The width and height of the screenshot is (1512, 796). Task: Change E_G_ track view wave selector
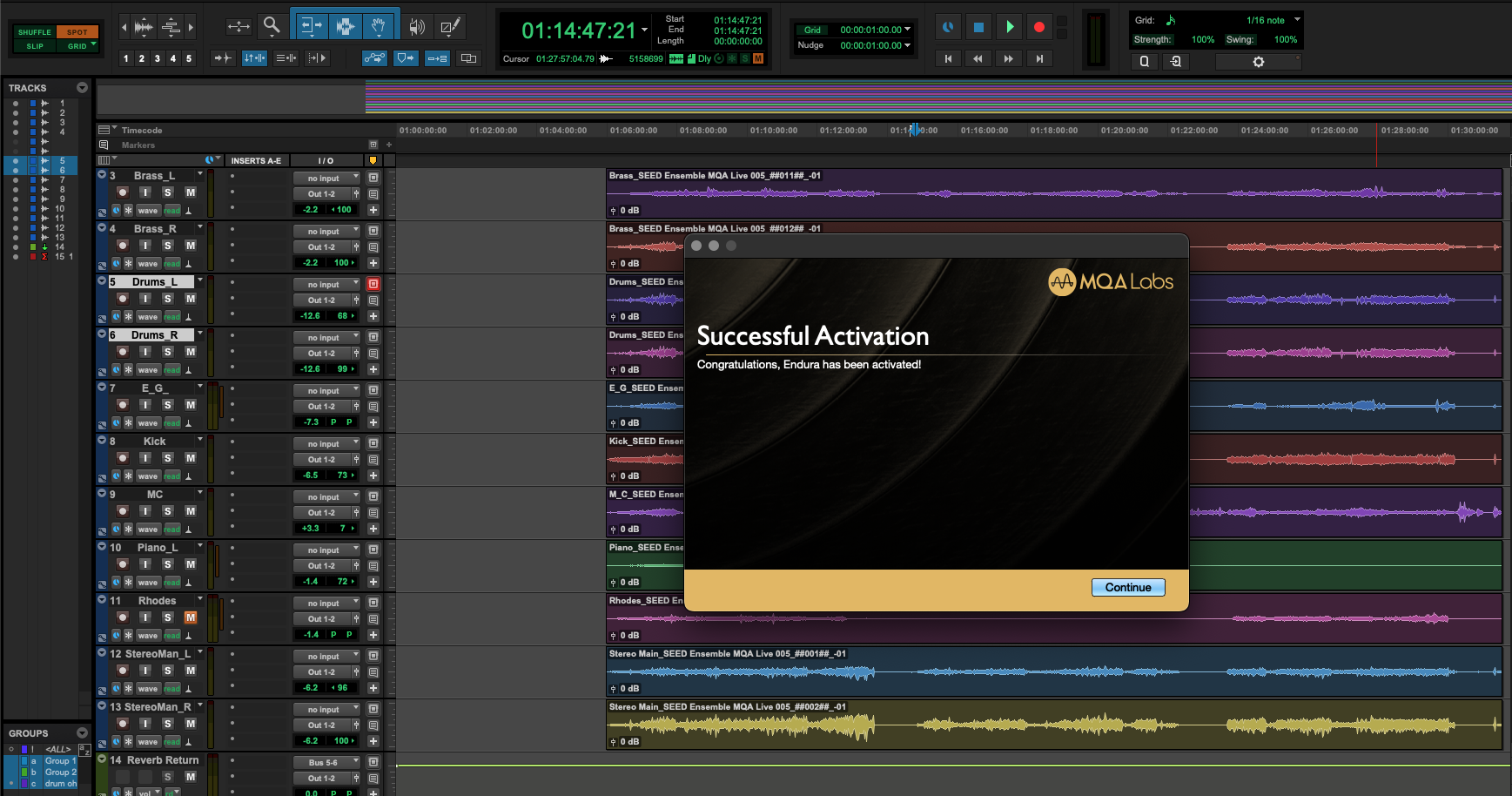pyautogui.click(x=148, y=422)
